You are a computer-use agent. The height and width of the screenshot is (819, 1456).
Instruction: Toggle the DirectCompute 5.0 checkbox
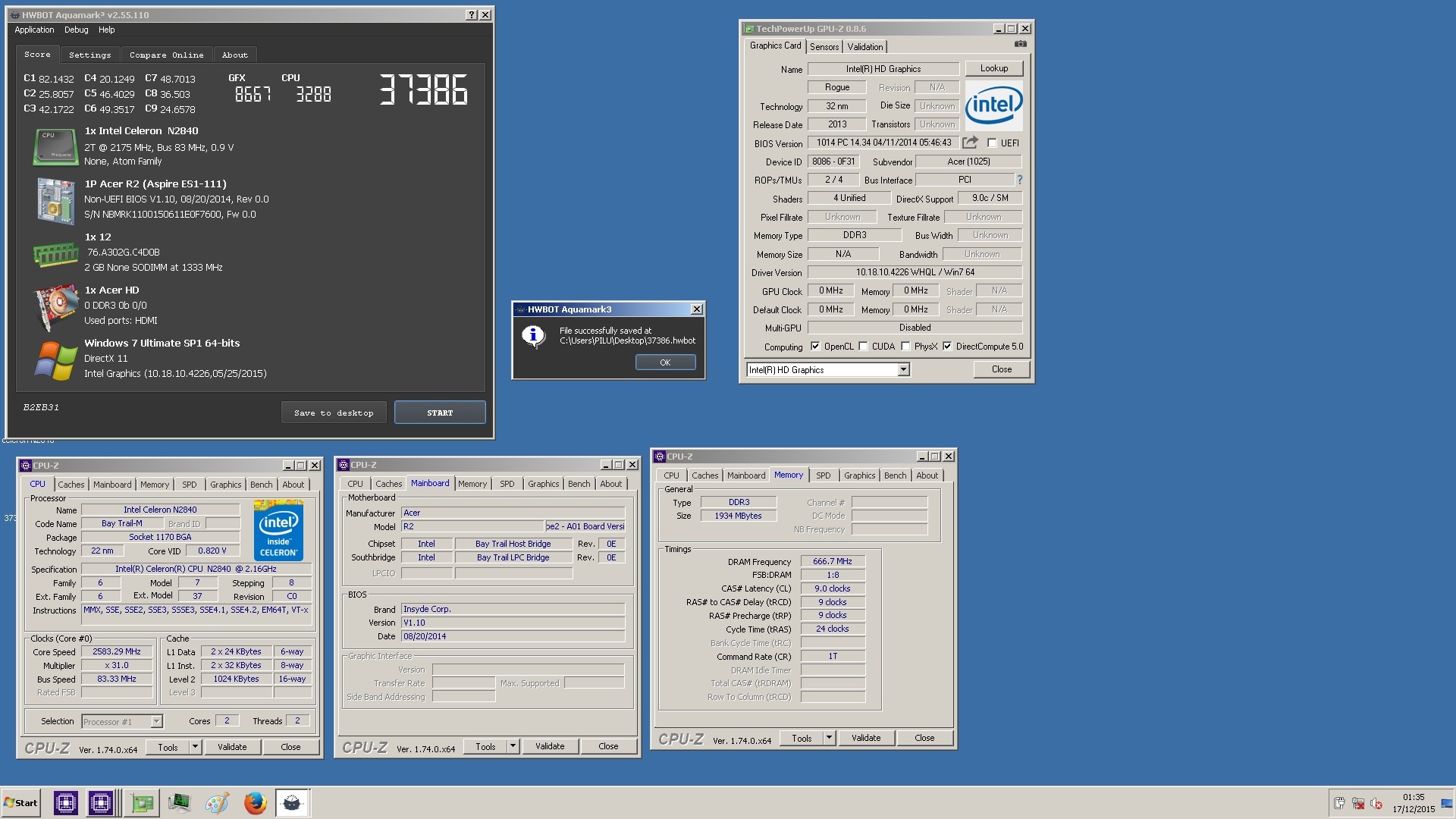point(947,346)
